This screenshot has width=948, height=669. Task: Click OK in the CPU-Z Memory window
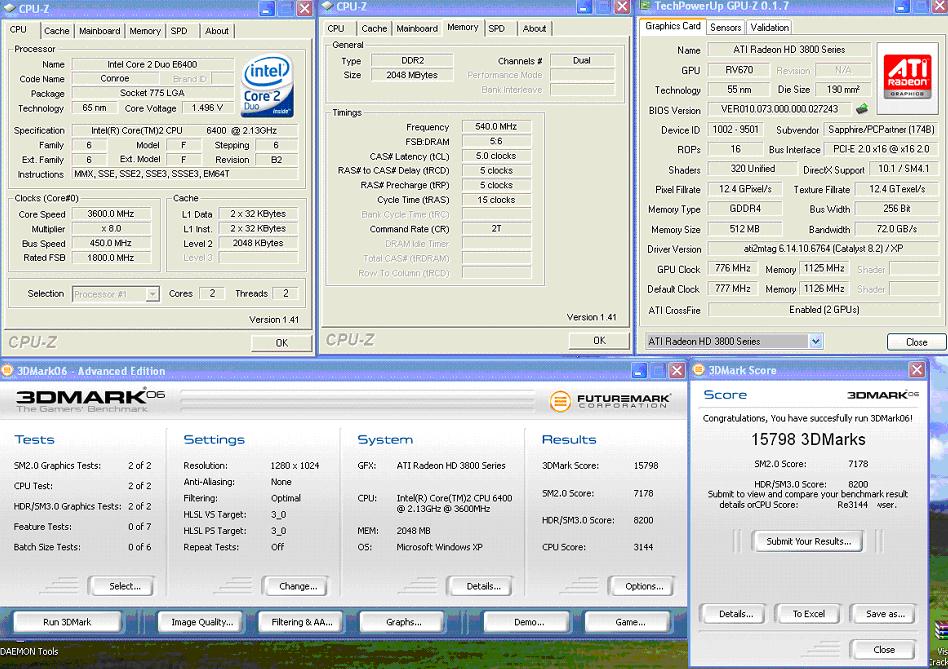[599, 340]
